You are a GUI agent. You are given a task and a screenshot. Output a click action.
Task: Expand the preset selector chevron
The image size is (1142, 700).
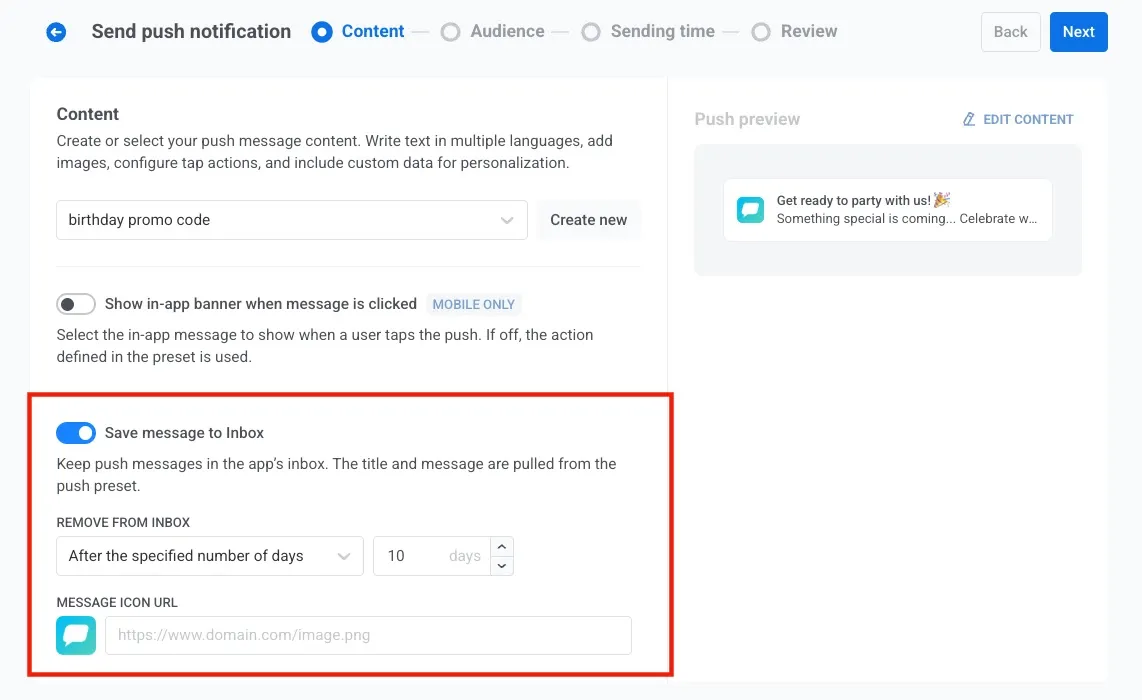pos(508,219)
